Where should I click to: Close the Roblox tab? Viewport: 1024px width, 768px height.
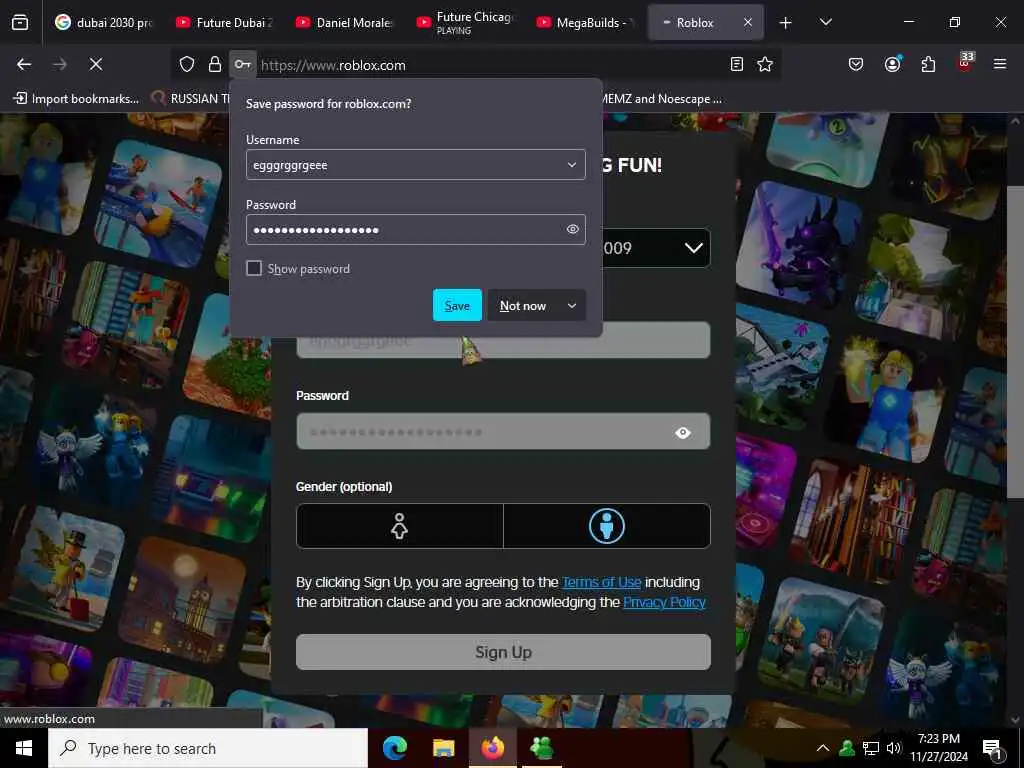tap(748, 22)
